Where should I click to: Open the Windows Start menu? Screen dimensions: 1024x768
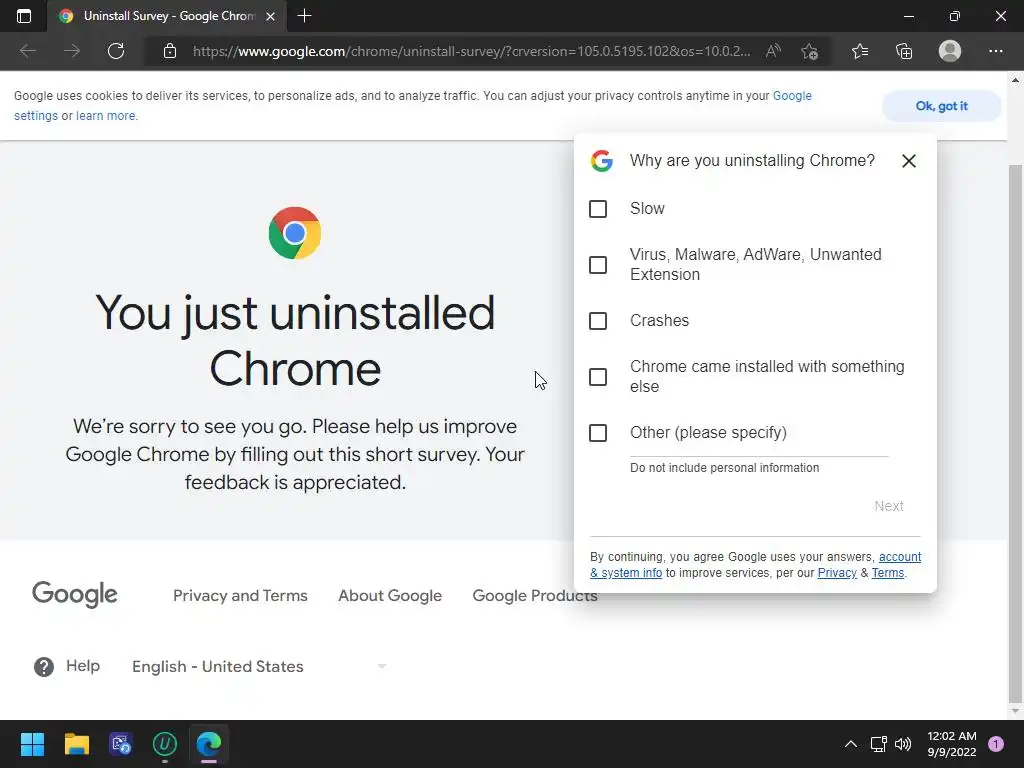[32, 744]
